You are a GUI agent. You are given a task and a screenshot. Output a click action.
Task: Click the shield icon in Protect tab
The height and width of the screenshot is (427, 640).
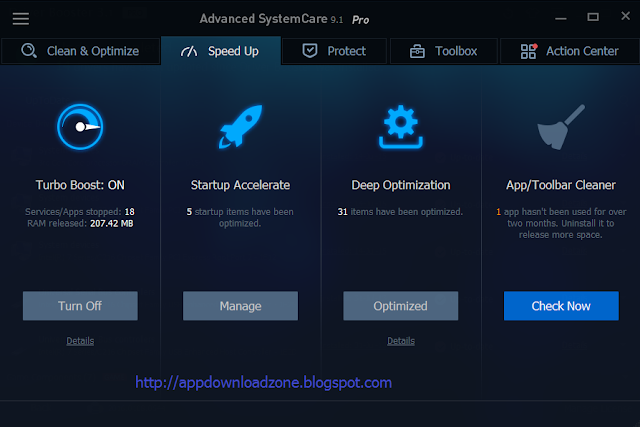click(310, 51)
